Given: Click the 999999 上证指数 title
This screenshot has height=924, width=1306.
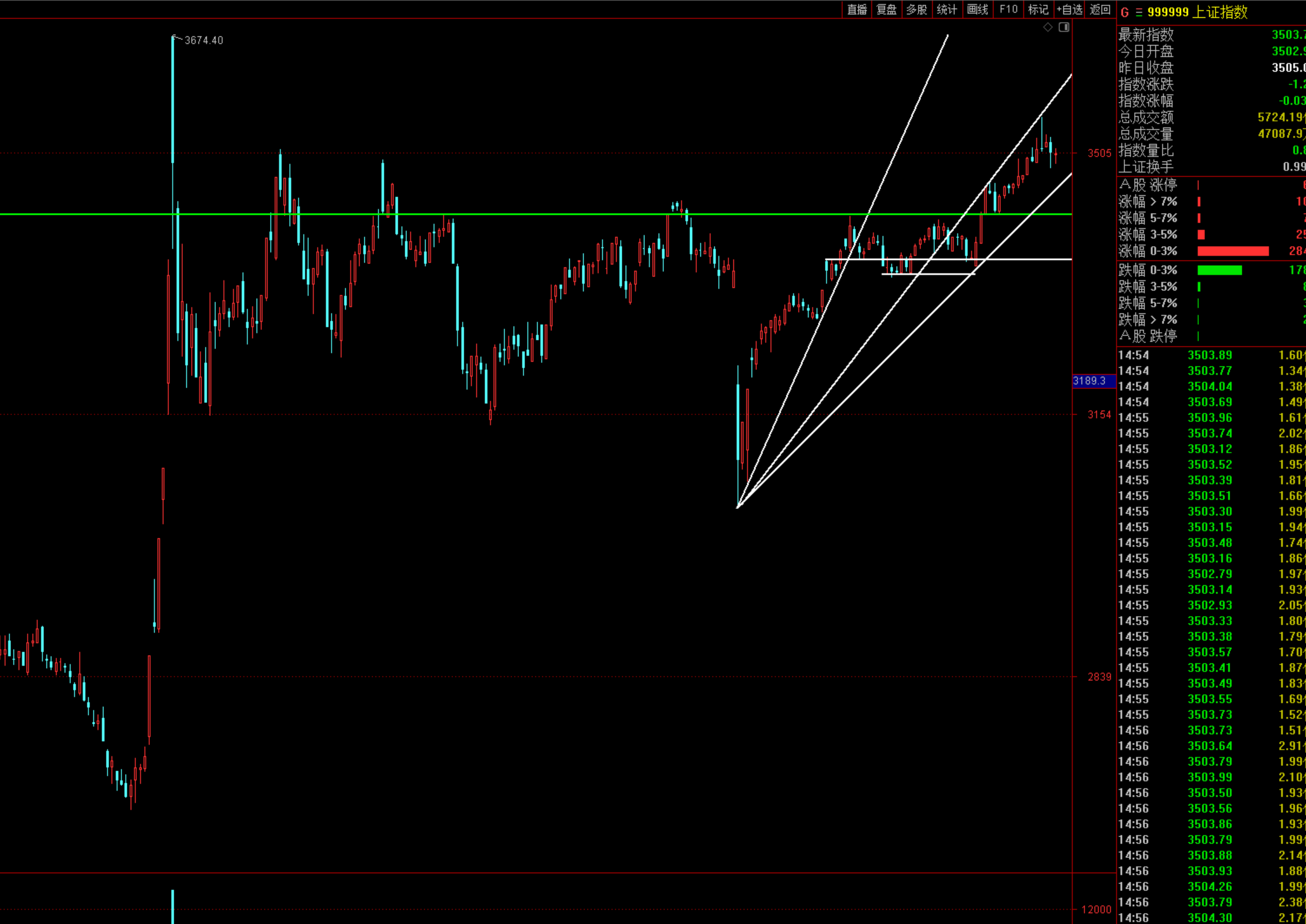Looking at the screenshot, I should click(1197, 12).
